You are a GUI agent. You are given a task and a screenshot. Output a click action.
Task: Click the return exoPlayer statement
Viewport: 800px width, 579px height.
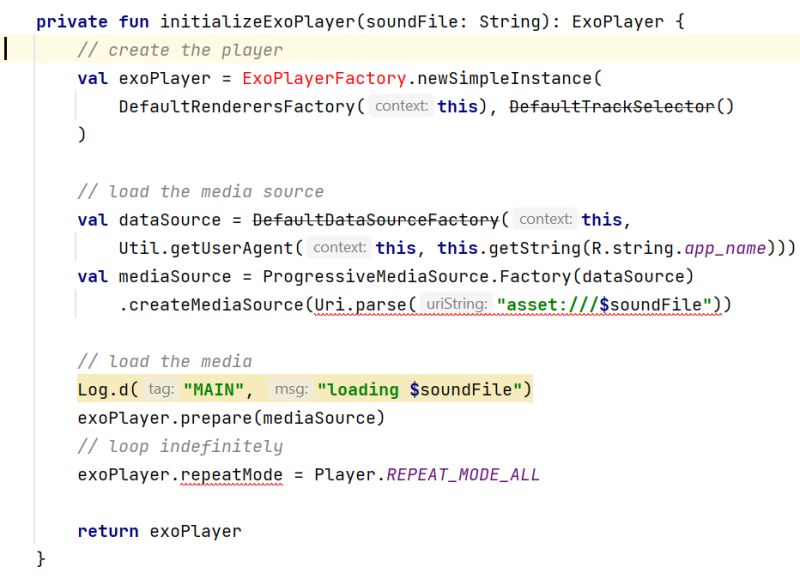point(159,532)
